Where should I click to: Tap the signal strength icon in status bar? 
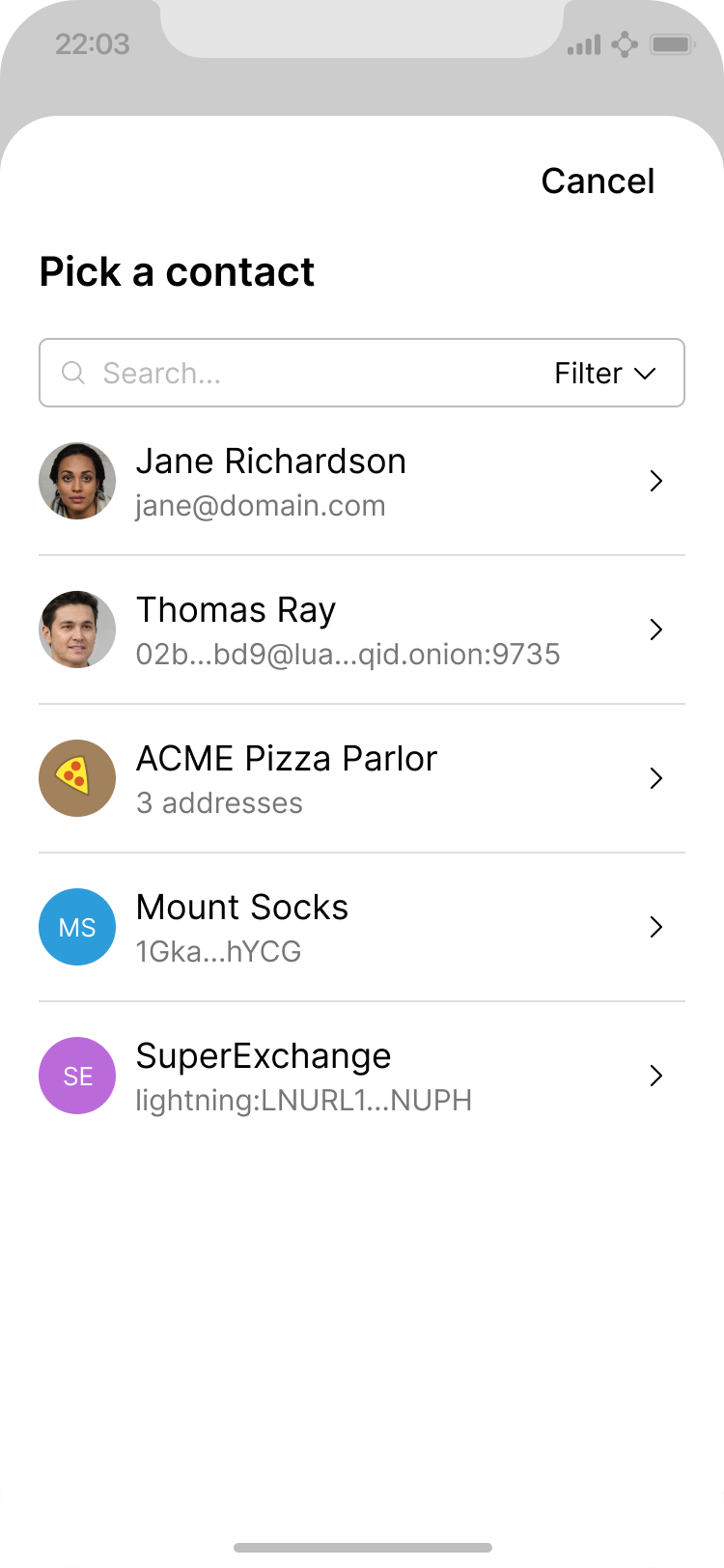(584, 44)
